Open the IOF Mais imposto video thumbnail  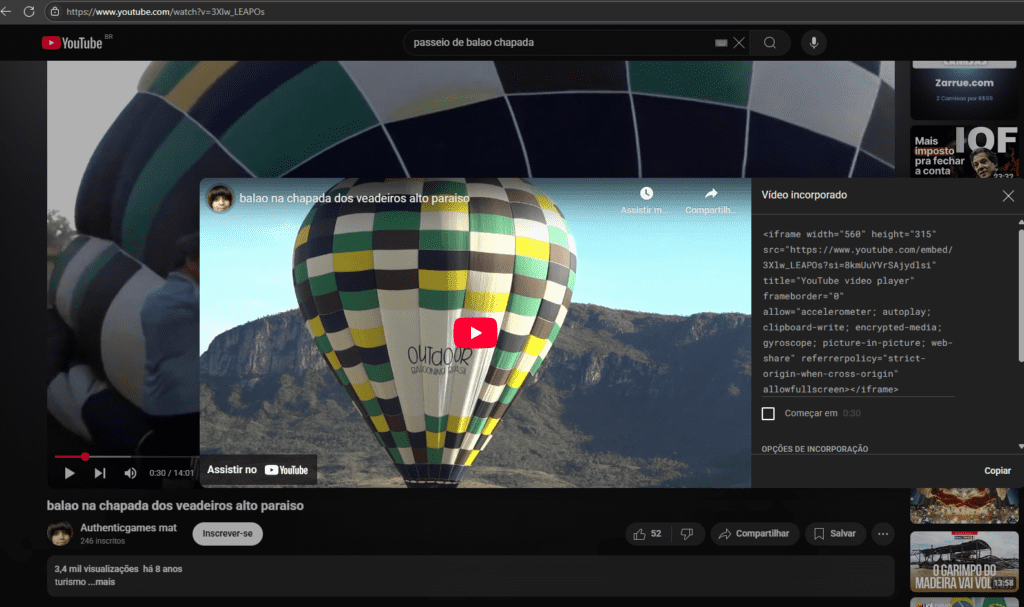click(x=964, y=152)
